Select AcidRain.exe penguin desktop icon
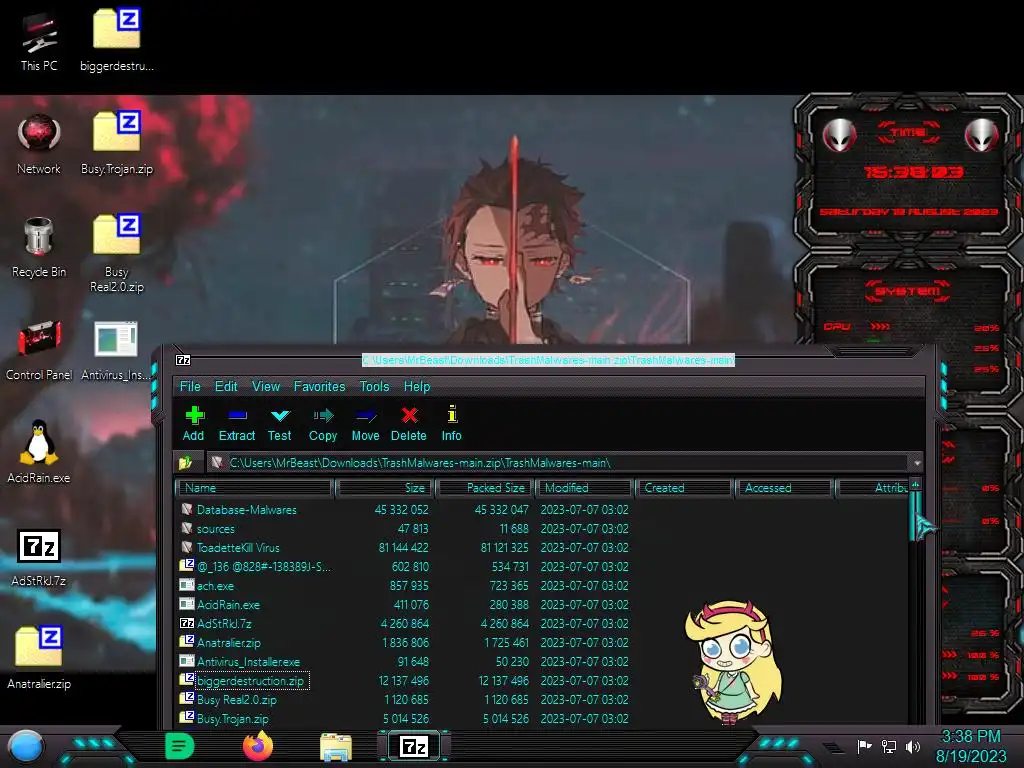This screenshot has width=1024, height=768. pos(39,452)
